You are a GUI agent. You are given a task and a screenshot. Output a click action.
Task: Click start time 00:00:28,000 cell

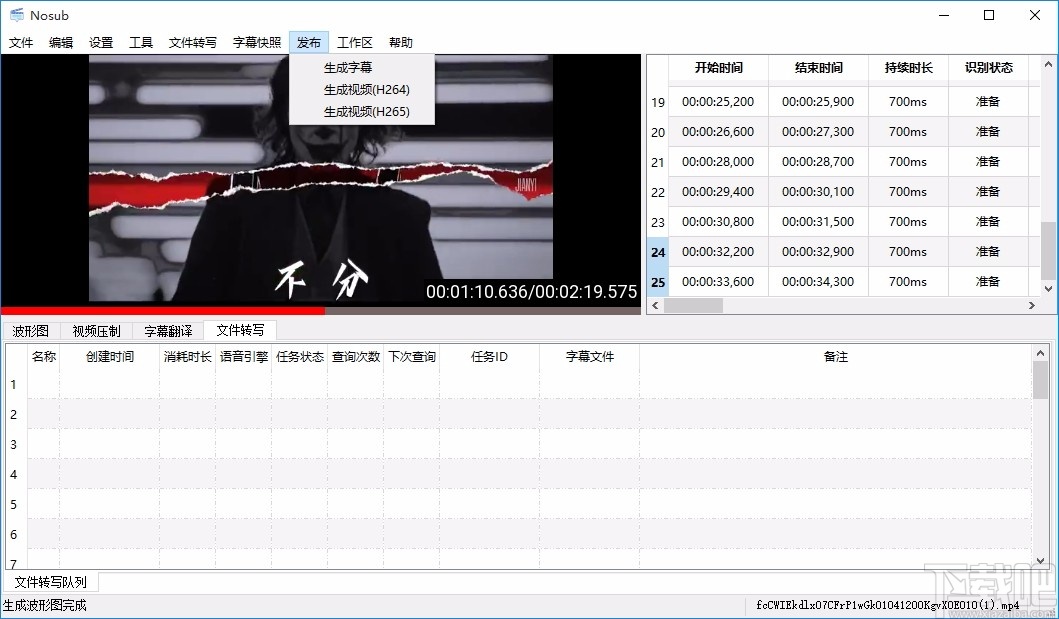click(x=718, y=162)
